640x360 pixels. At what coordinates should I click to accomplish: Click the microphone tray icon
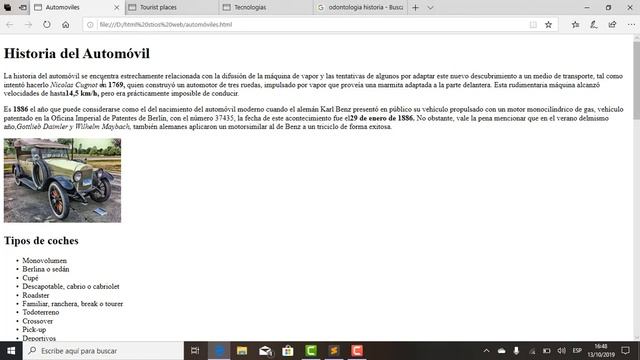point(516,351)
